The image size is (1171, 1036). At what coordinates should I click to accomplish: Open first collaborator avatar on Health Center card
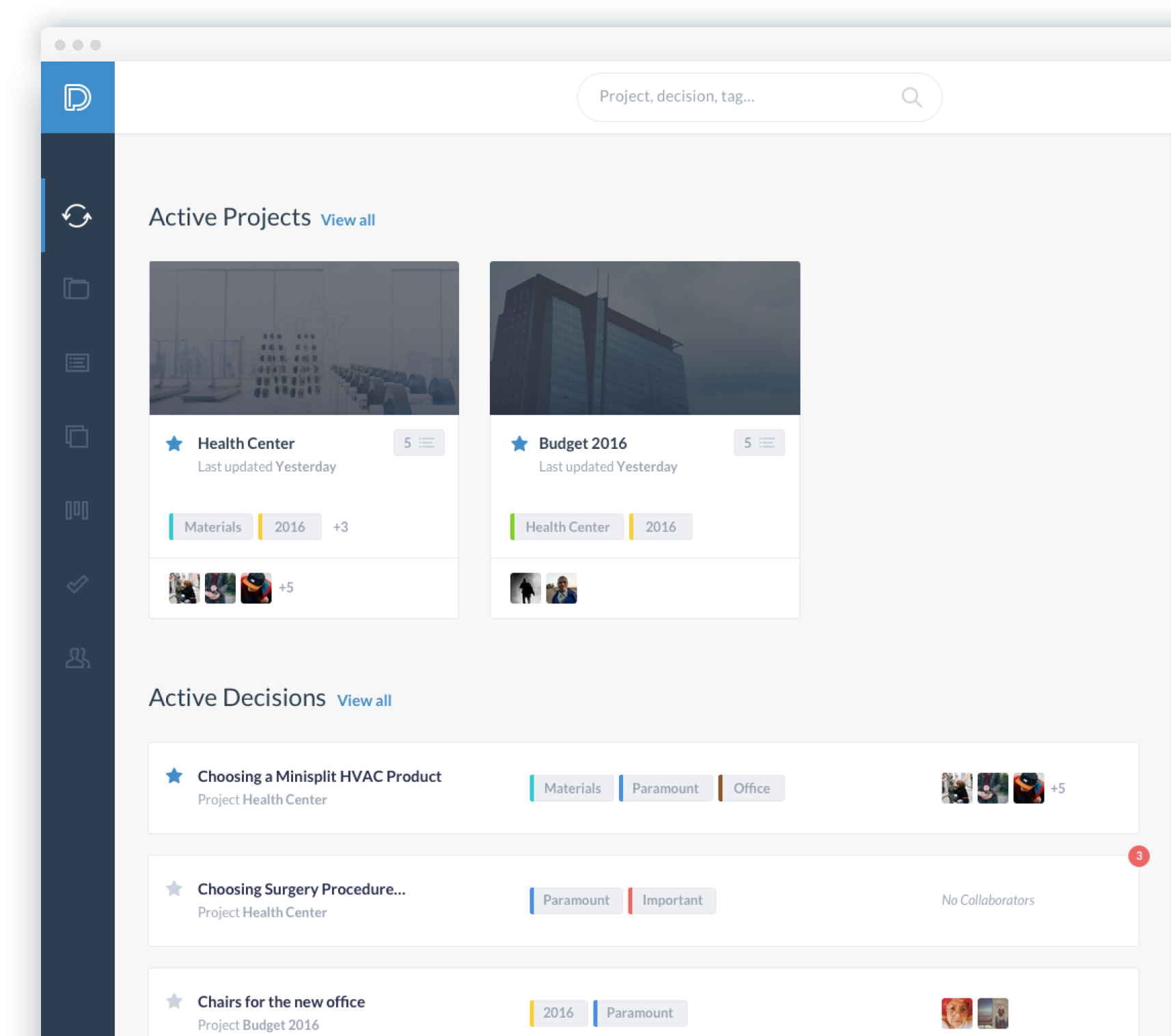[x=184, y=588]
